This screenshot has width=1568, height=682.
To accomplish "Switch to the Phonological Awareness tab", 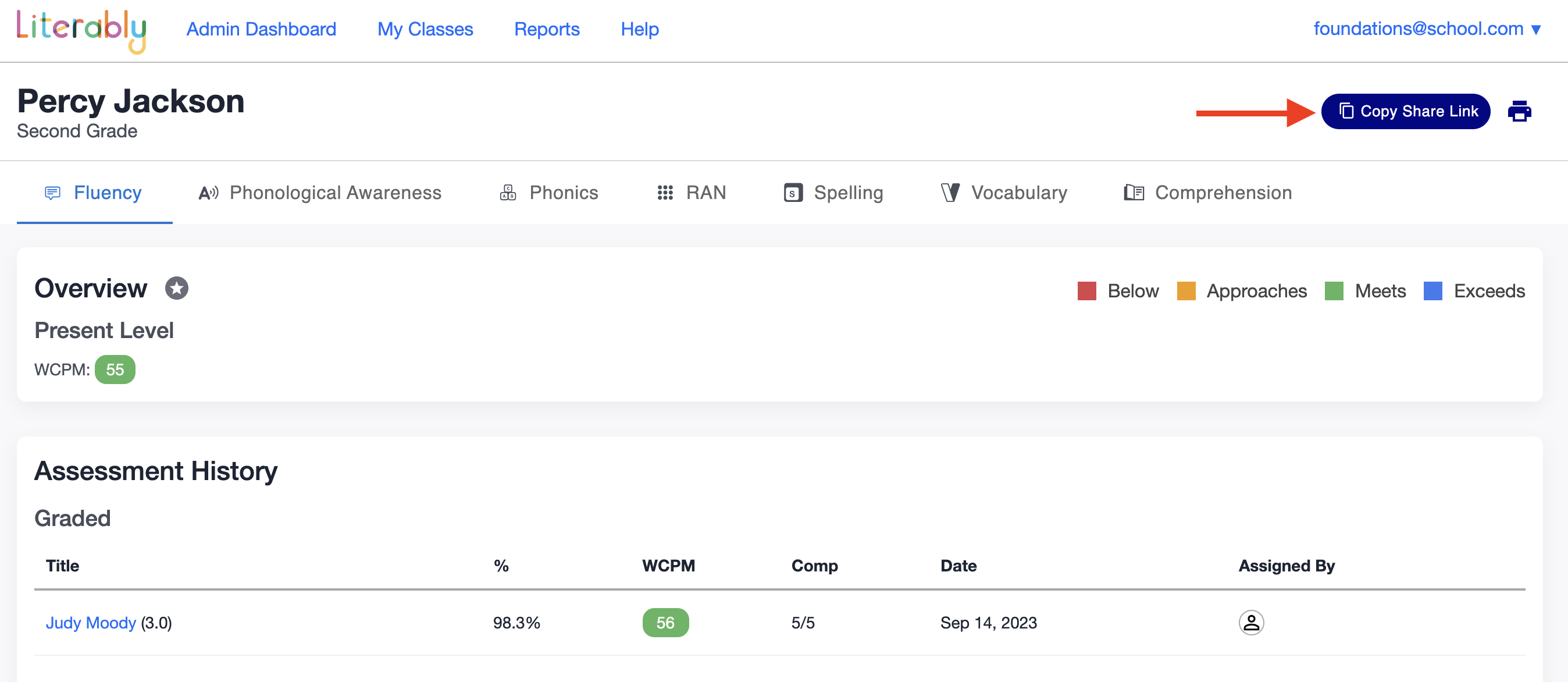I will pos(319,193).
